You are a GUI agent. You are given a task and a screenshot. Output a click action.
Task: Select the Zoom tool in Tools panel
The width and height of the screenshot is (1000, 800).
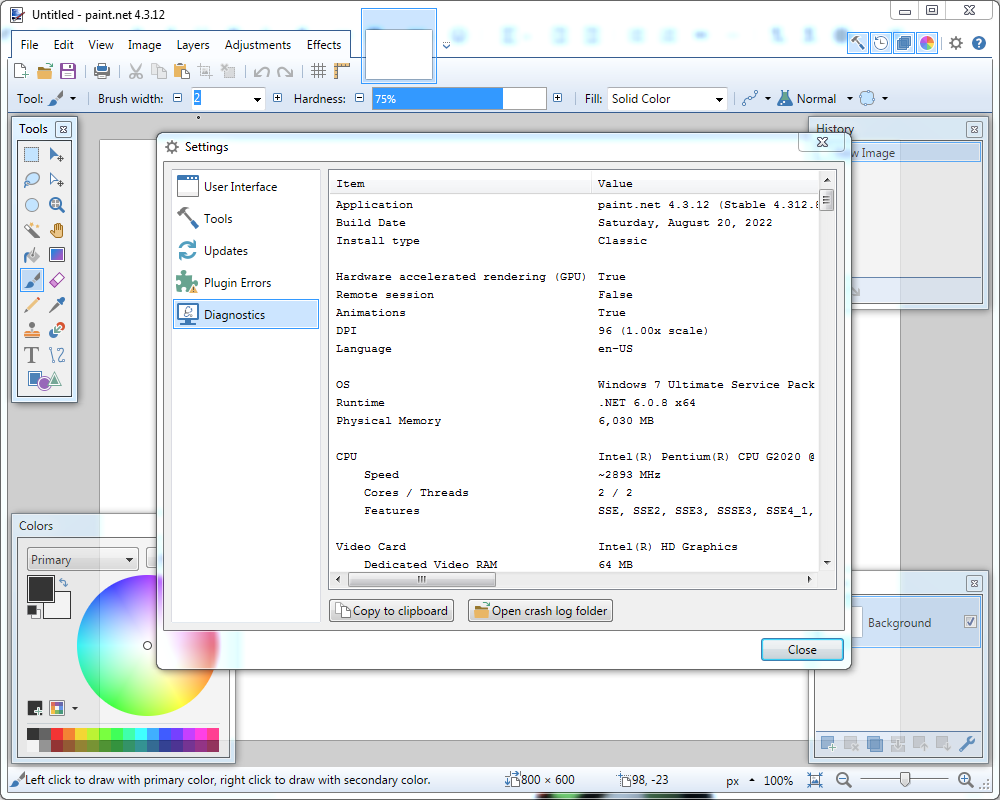(57, 205)
